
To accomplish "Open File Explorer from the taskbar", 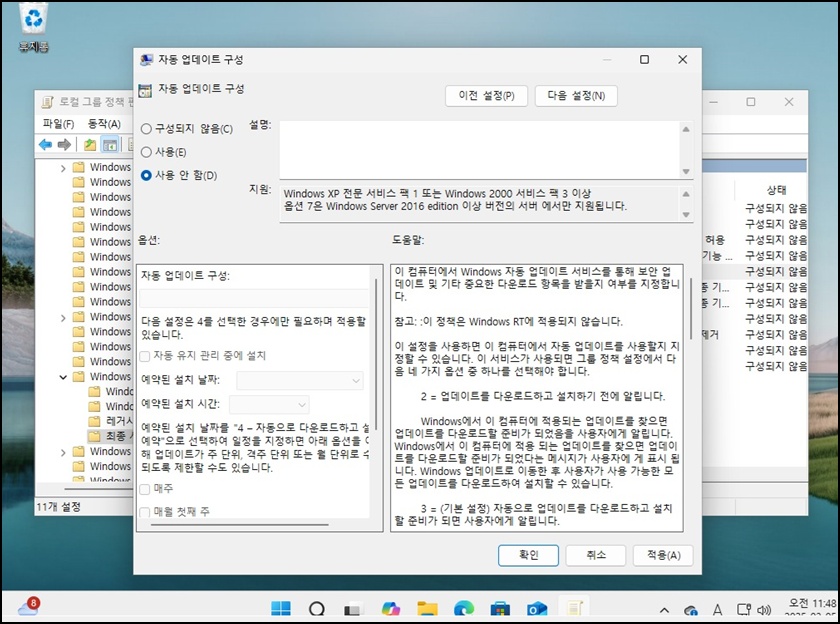I will (427, 608).
